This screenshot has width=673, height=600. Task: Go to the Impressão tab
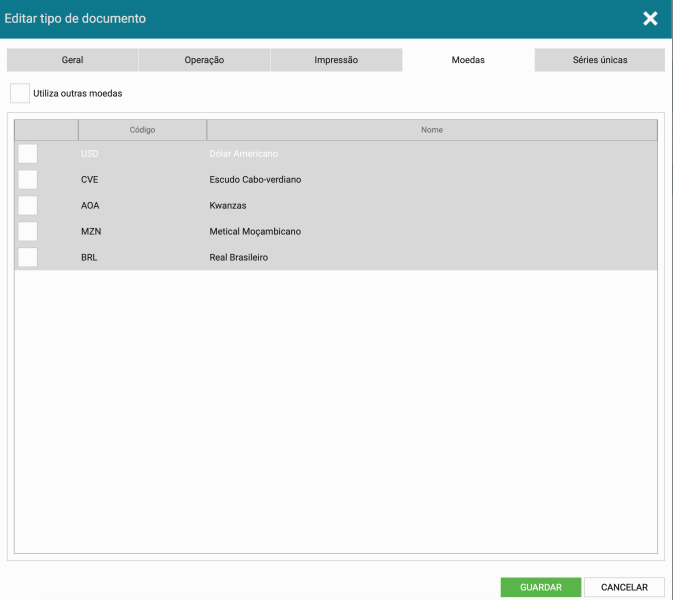pyautogui.click(x=336, y=60)
